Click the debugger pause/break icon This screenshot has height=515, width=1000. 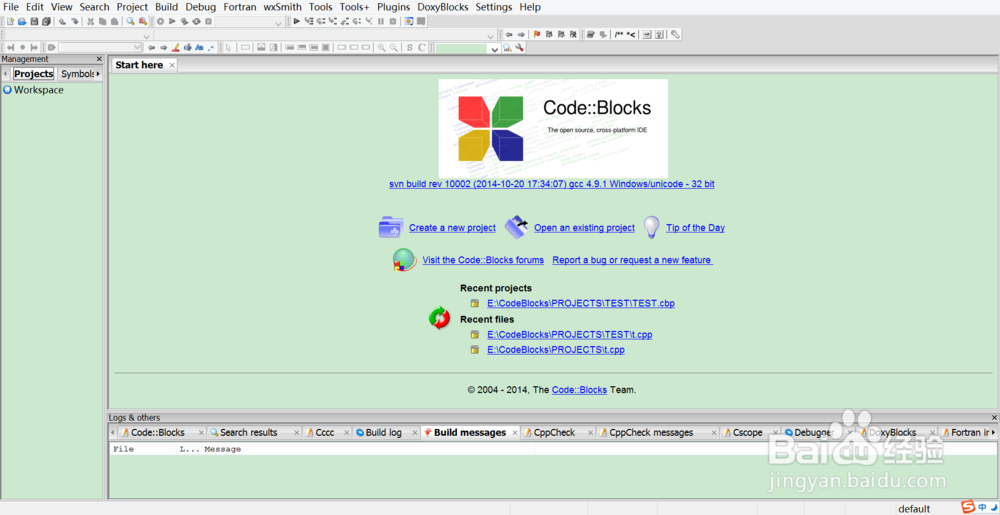click(381, 21)
